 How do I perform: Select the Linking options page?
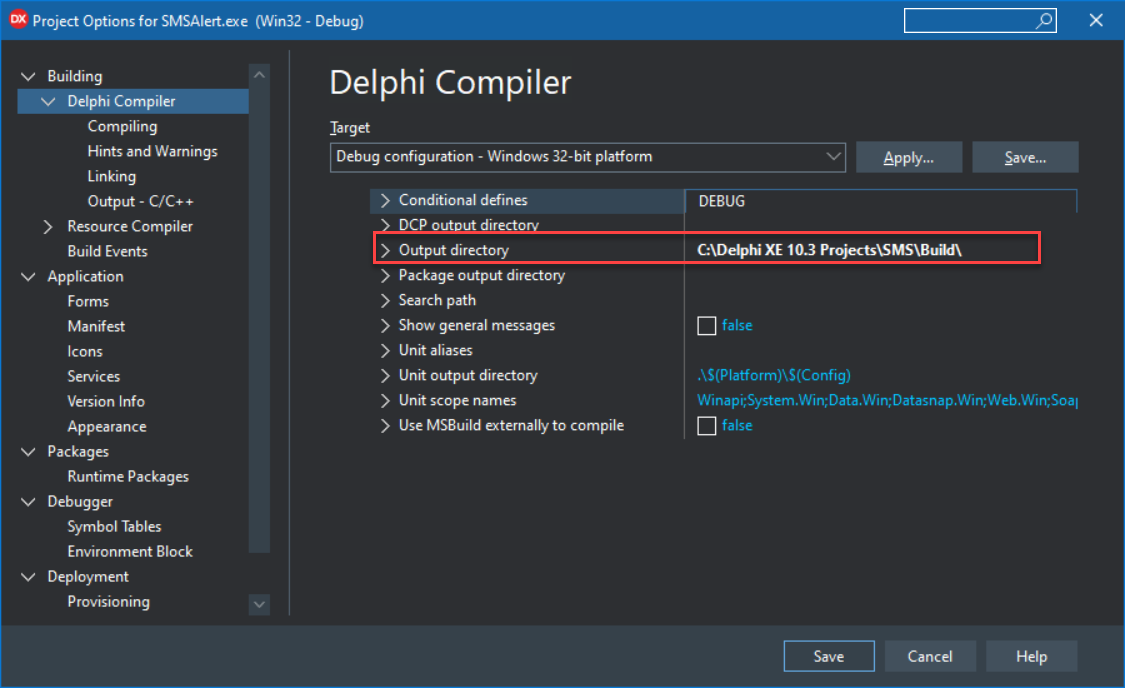point(111,176)
